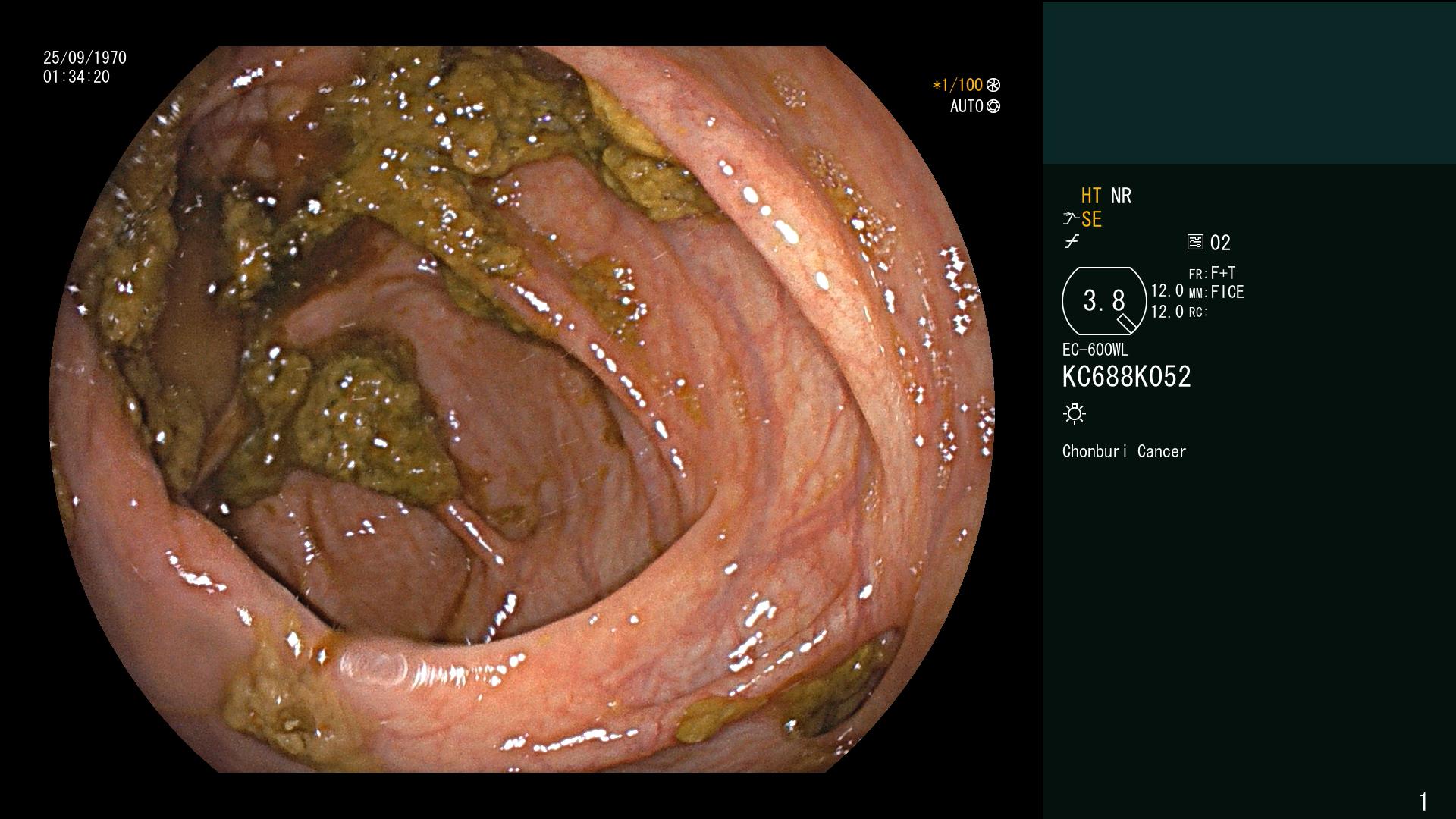The image size is (1456, 819).
Task: Click the shutter speed icon next to 1/100
Action: point(993,85)
